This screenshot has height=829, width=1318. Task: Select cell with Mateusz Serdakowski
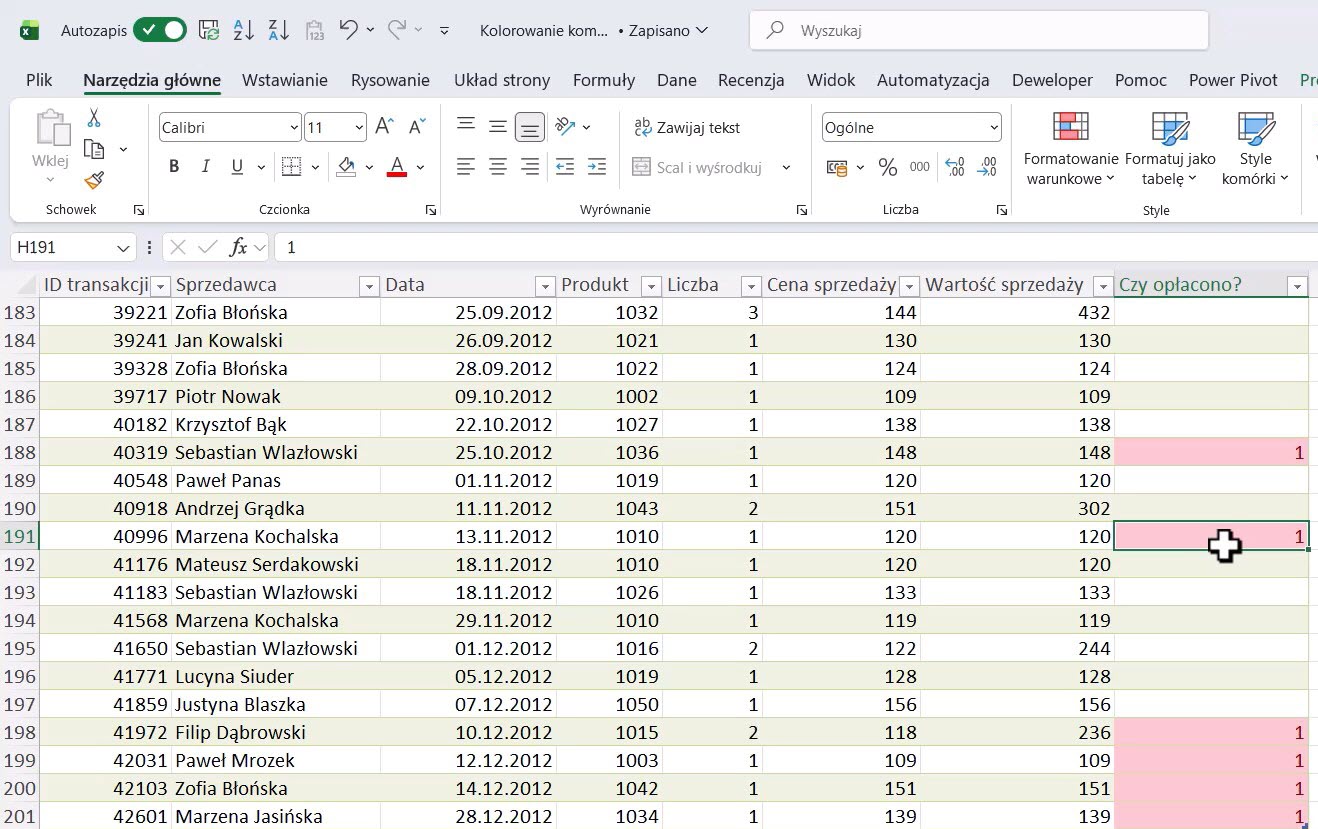pyautogui.click(x=277, y=564)
